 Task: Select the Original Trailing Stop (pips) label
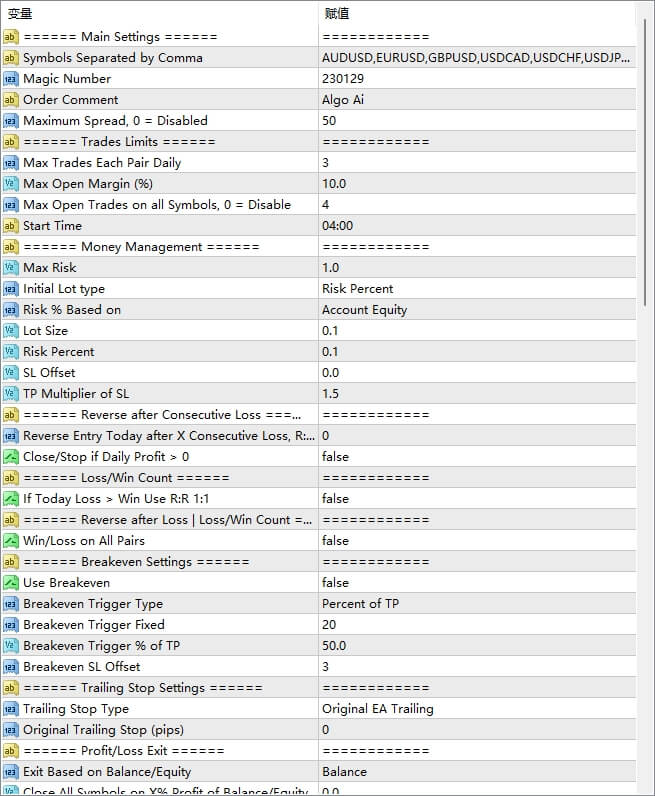pyautogui.click(x=104, y=729)
